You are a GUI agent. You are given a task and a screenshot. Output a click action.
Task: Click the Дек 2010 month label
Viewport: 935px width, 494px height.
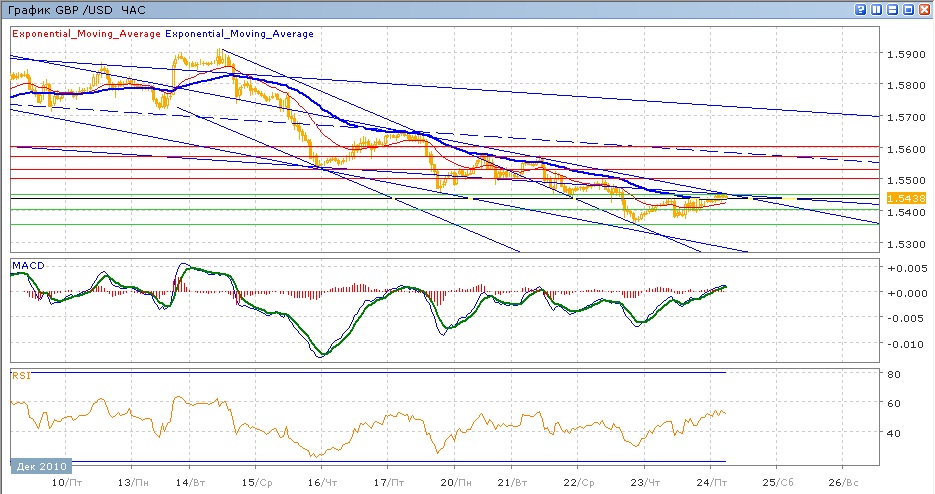40,467
